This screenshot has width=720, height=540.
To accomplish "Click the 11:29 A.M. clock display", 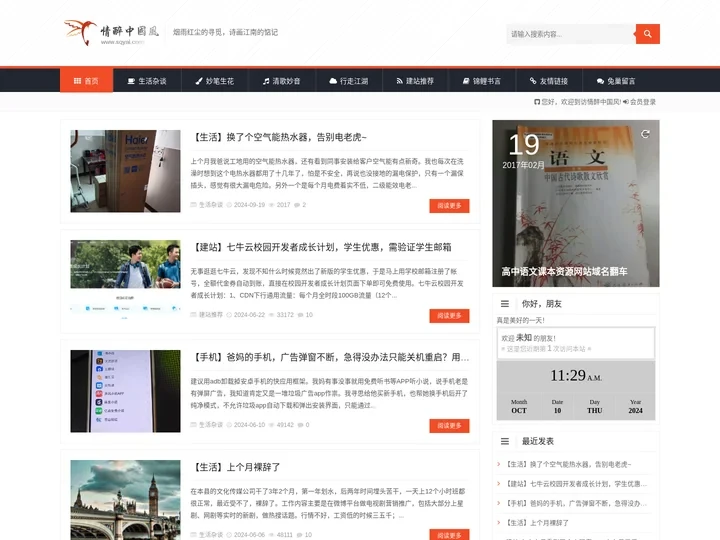I will coord(576,376).
